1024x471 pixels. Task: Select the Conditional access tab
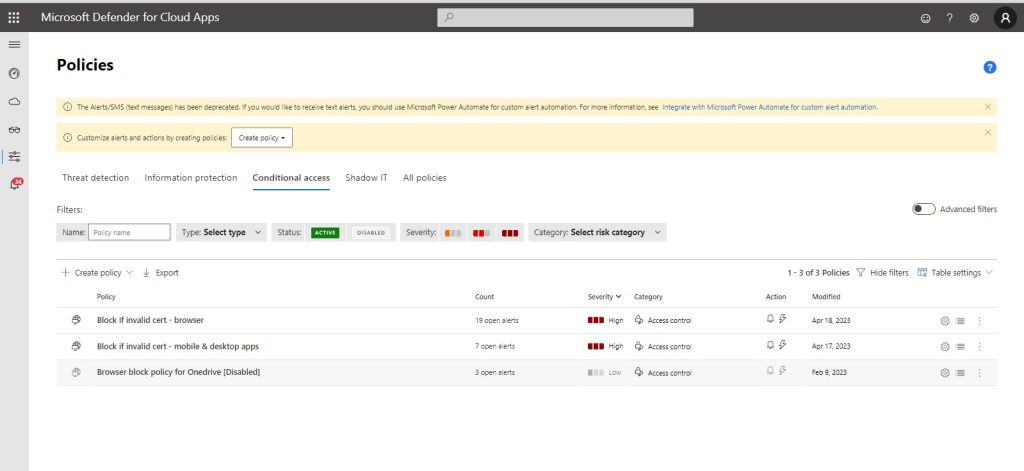click(x=291, y=178)
